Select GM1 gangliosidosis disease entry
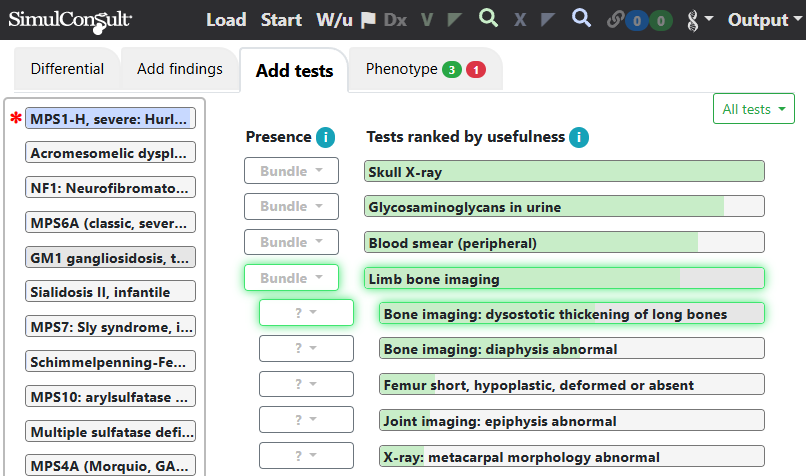 pos(111,258)
